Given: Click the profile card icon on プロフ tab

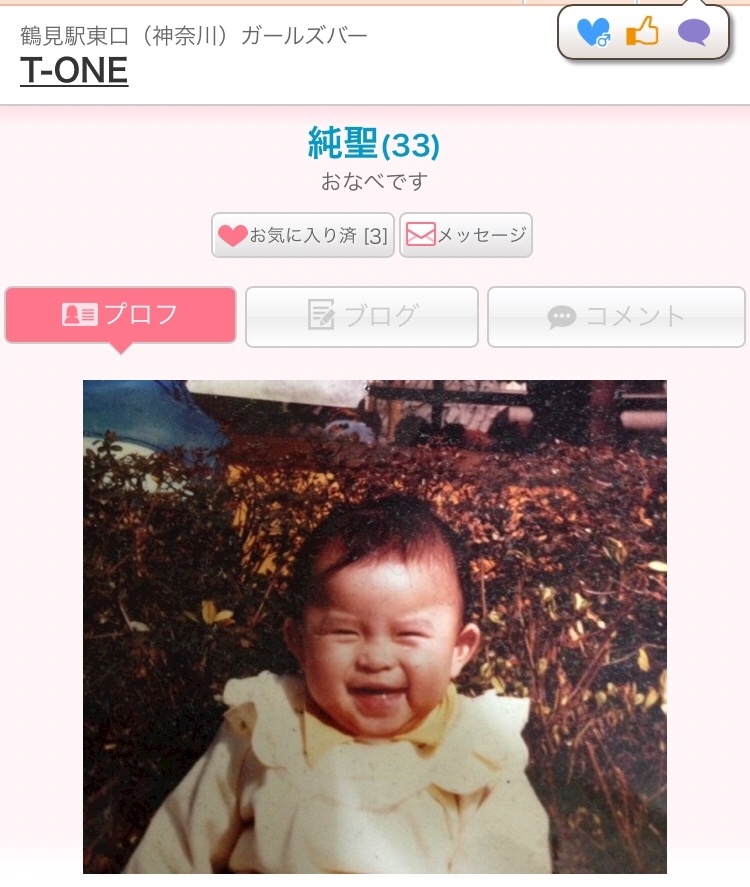Looking at the screenshot, I should 80,315.
